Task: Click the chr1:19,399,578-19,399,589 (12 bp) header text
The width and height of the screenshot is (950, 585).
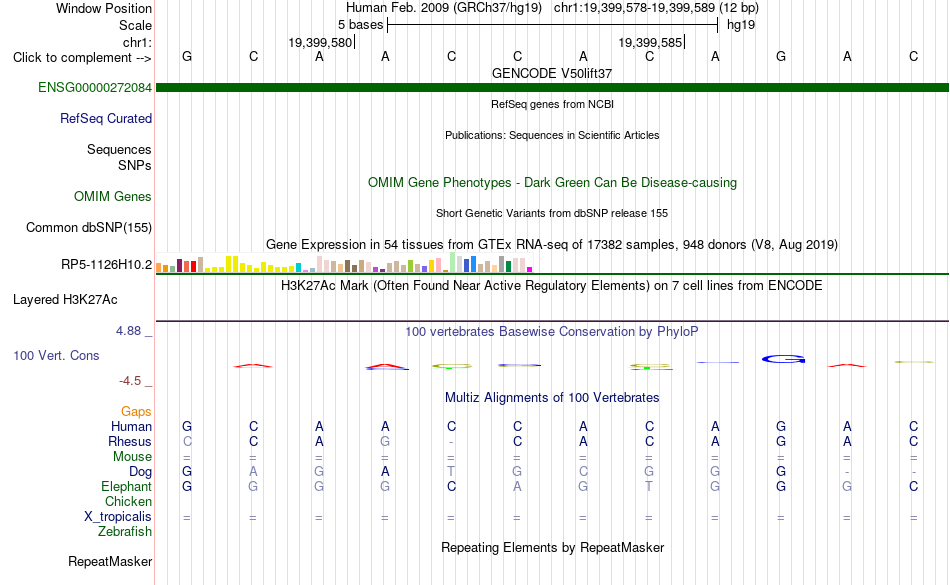Action: click(656, 8)
